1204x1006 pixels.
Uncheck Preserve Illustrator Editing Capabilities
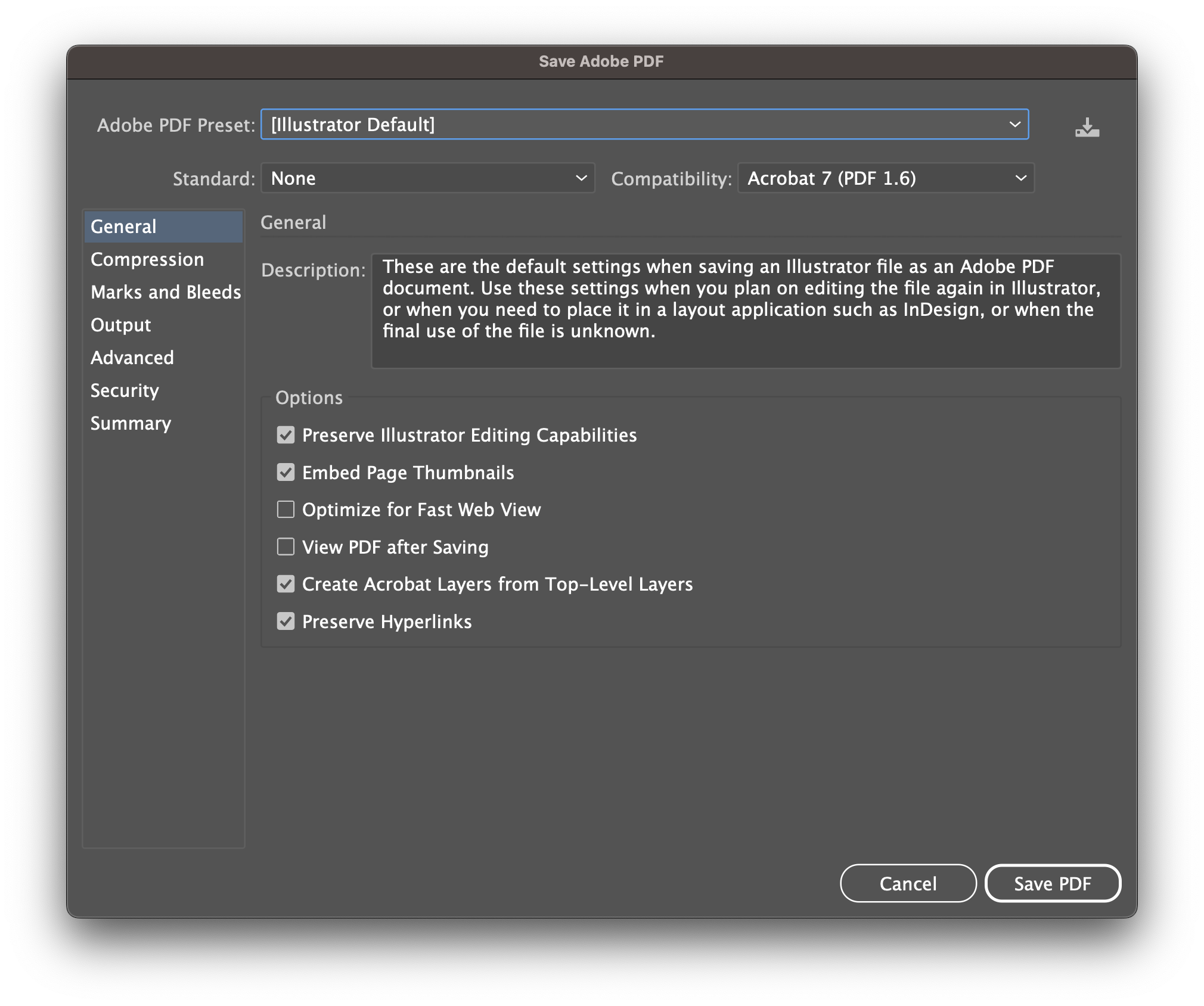coord(286,435)
